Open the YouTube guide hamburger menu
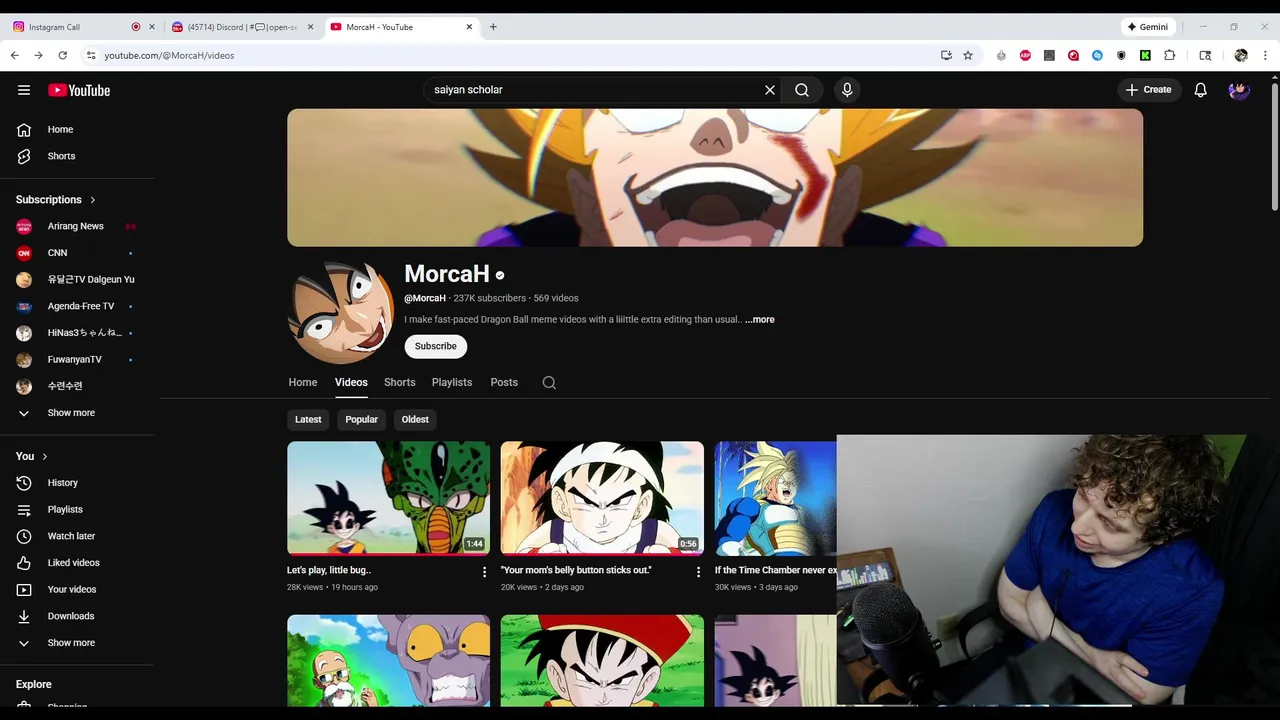1280x720 pixels. tap(24, 90)
